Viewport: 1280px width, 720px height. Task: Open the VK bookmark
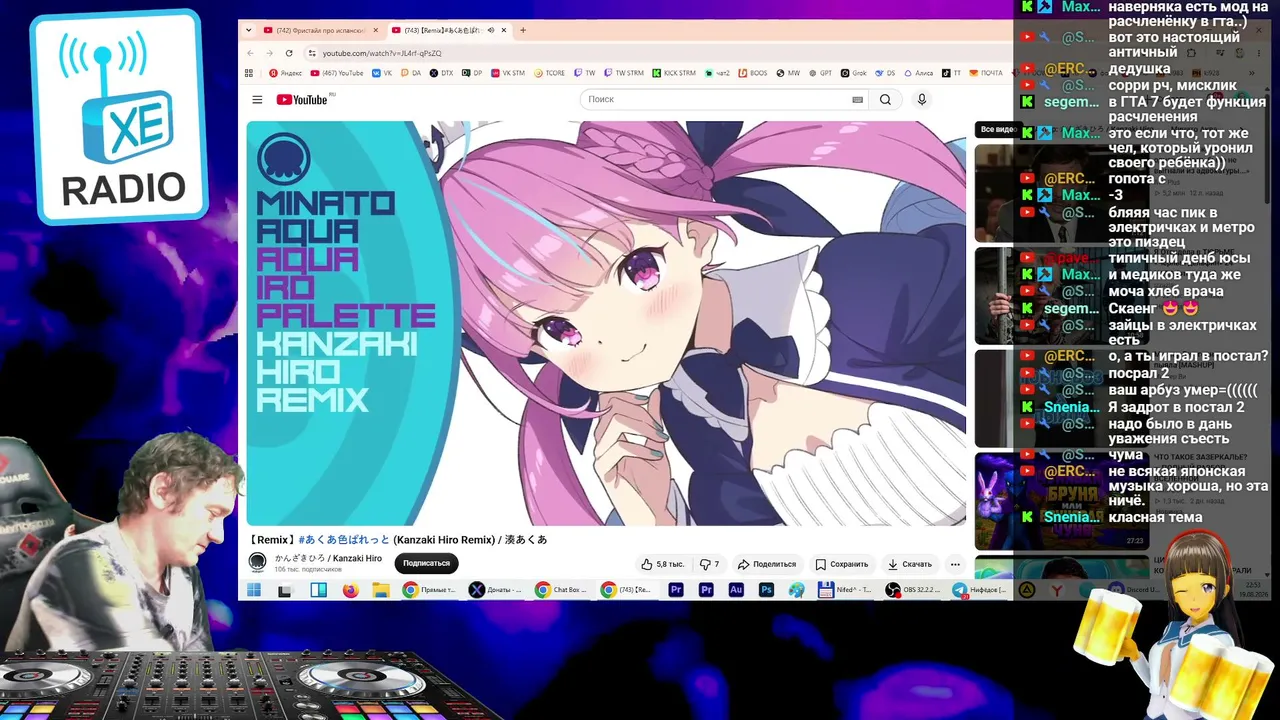(382, 73)
